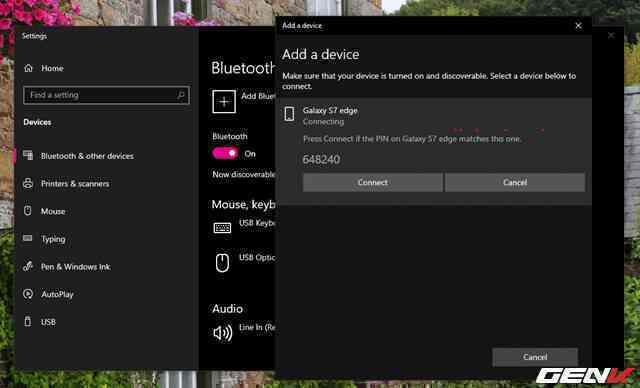Click Cancel next to the Connect button
The height and width of the screenshot is (388, 640).
pyautogui.click(x=515, y=182)
